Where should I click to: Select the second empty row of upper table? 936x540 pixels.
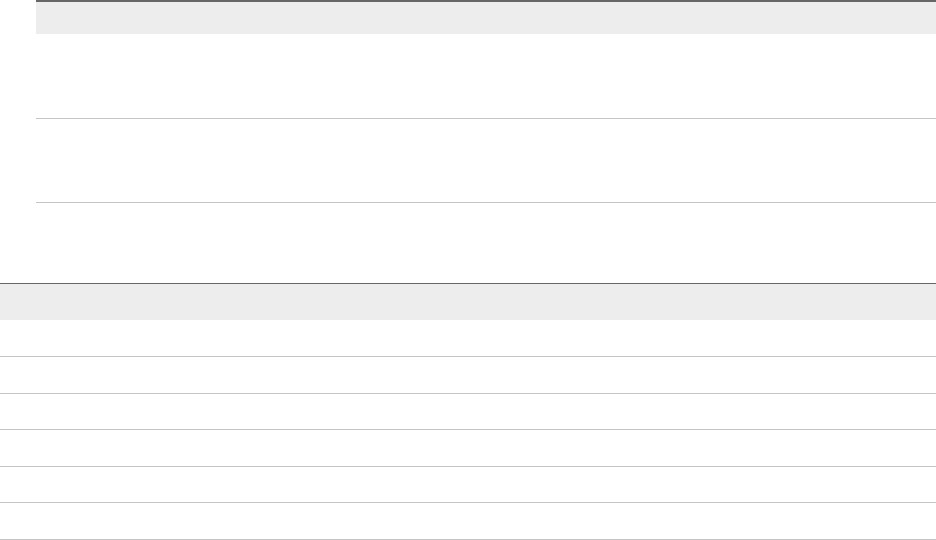[479, 161]
